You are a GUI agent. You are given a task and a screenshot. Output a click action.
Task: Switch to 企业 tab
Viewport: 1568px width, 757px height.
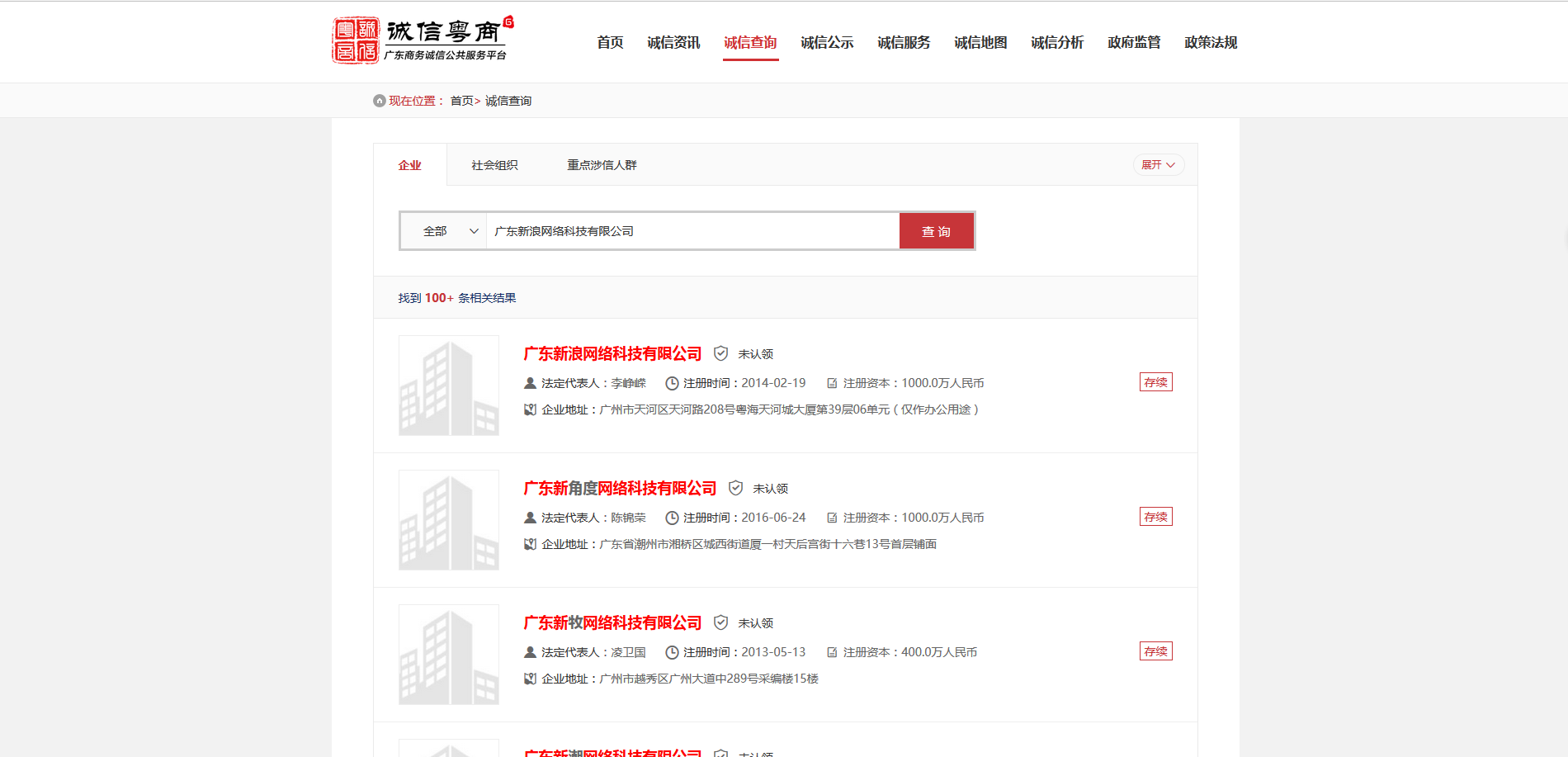[410, 165]
